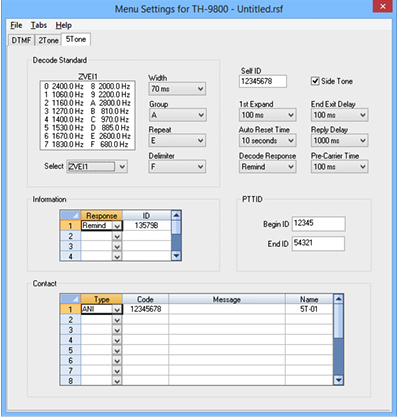Select Information table row header 2
Viewport: 397px width, 417px height.
coord(70,236)
